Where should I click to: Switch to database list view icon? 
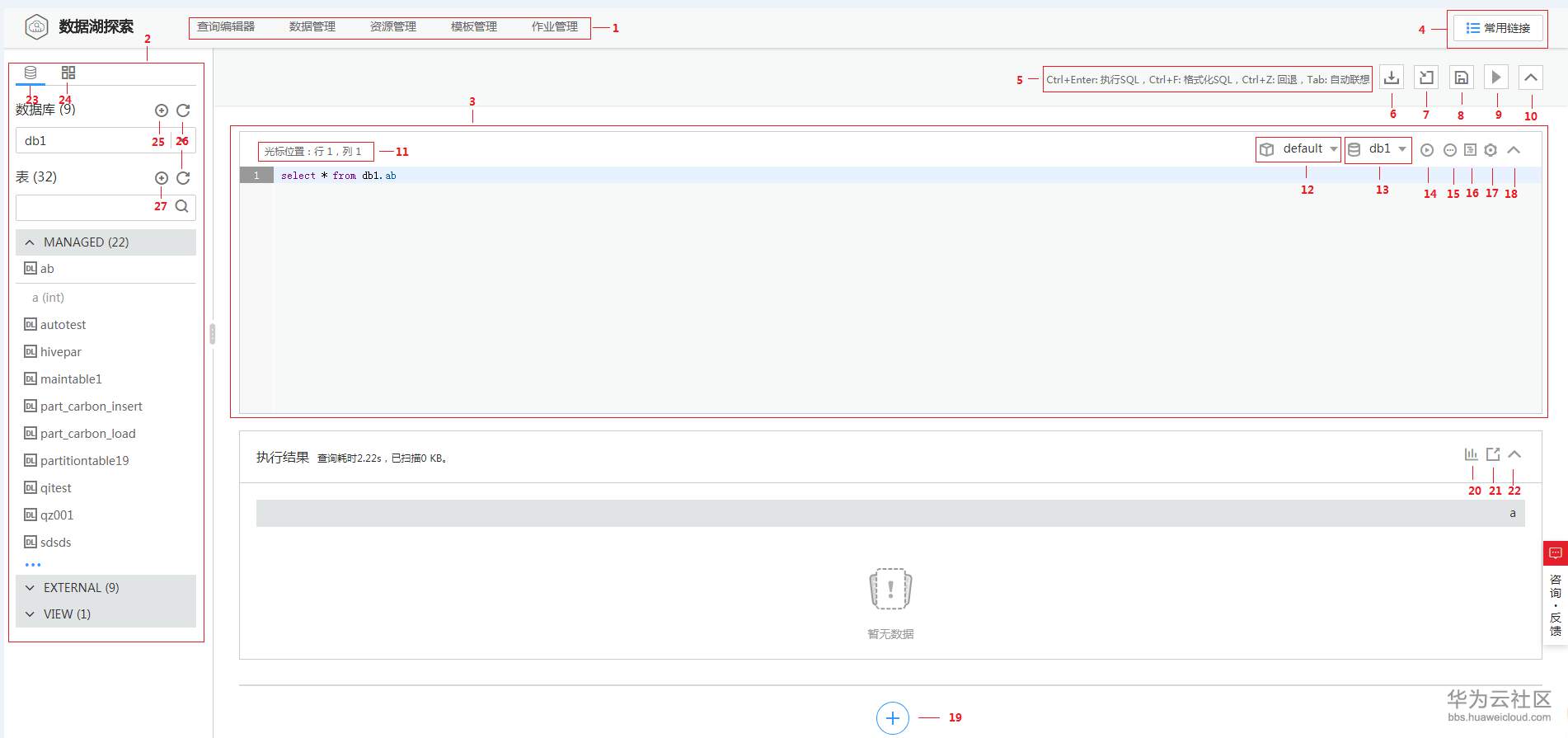click(31, 73)
